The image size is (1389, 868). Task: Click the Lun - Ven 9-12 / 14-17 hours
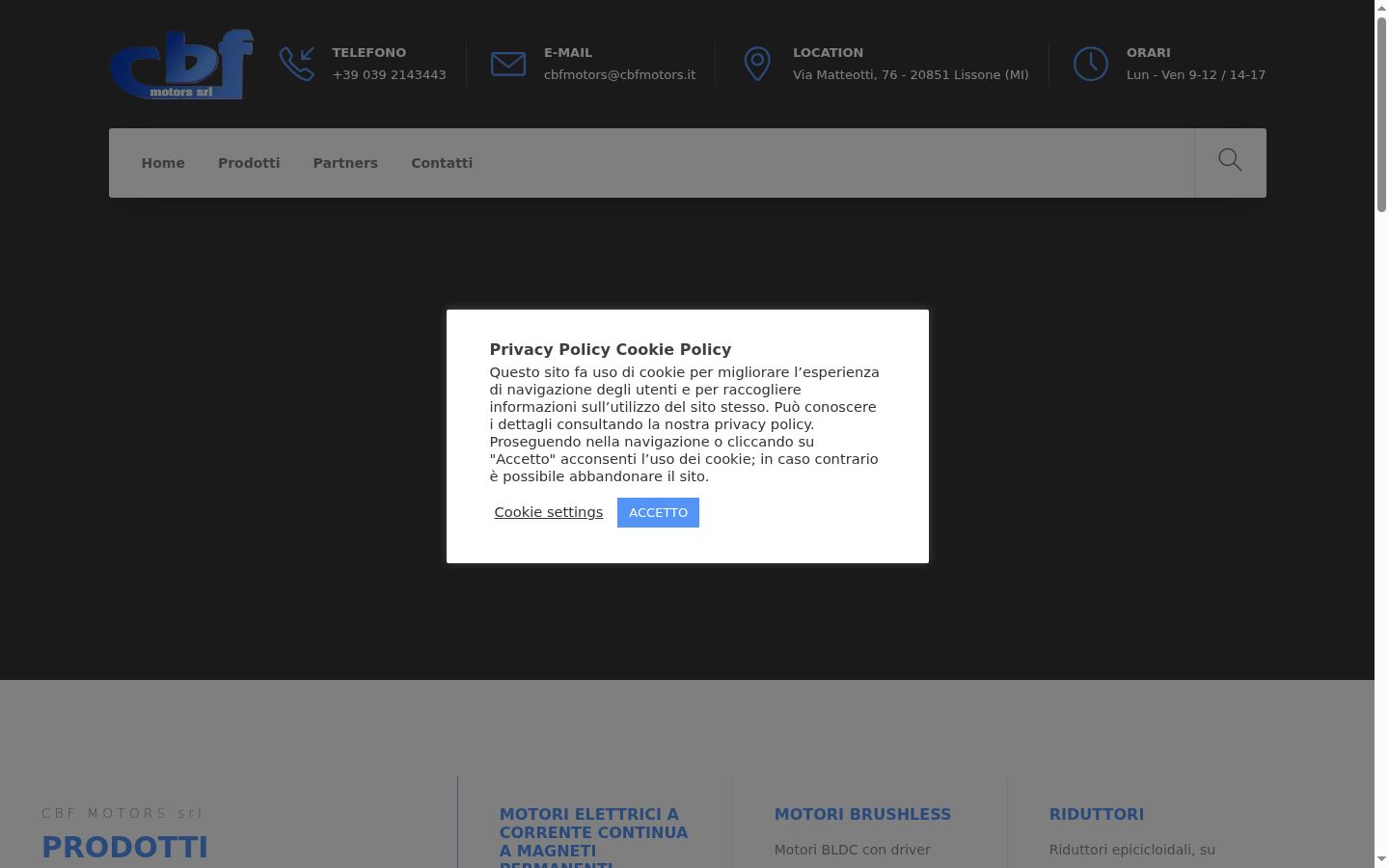(1196, 74)
